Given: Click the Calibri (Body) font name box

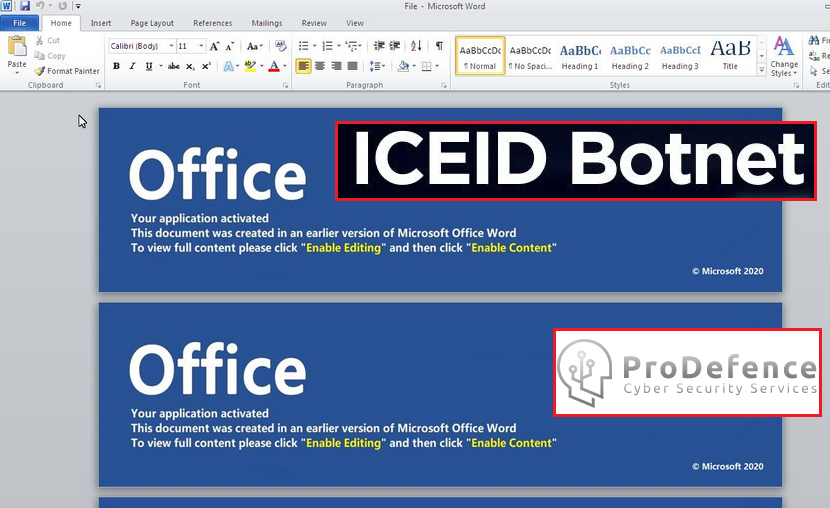Looking at the screenshot, I should point(138,46).
